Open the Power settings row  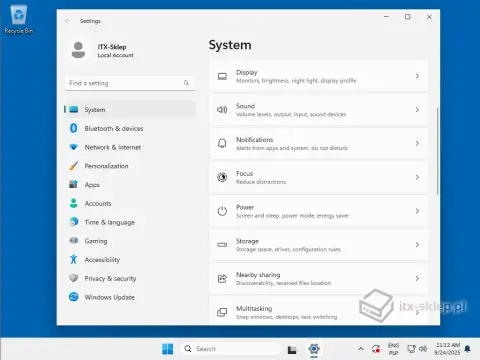tap(319, 211)
